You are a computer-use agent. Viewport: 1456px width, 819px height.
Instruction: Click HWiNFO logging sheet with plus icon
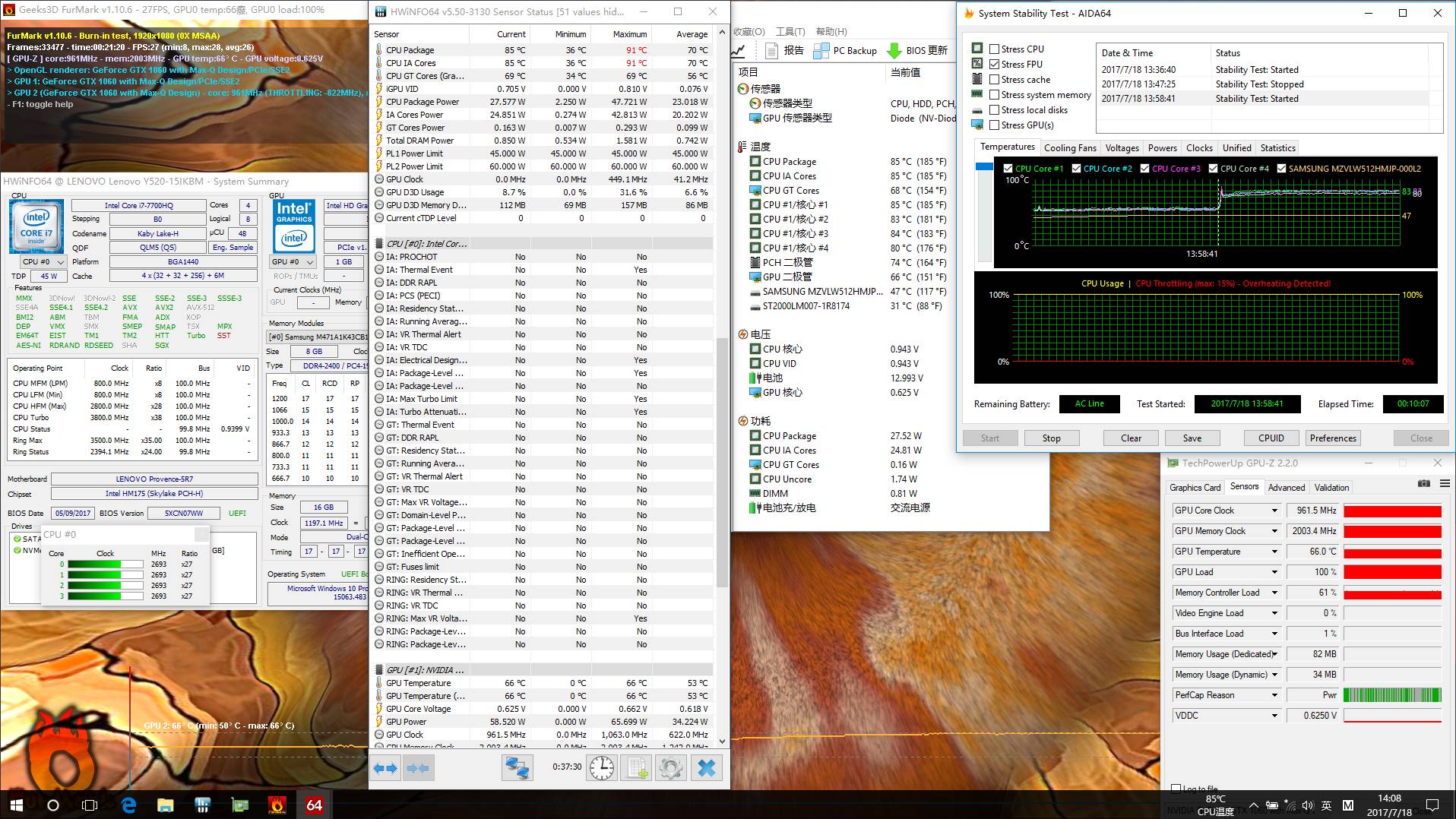635,768
